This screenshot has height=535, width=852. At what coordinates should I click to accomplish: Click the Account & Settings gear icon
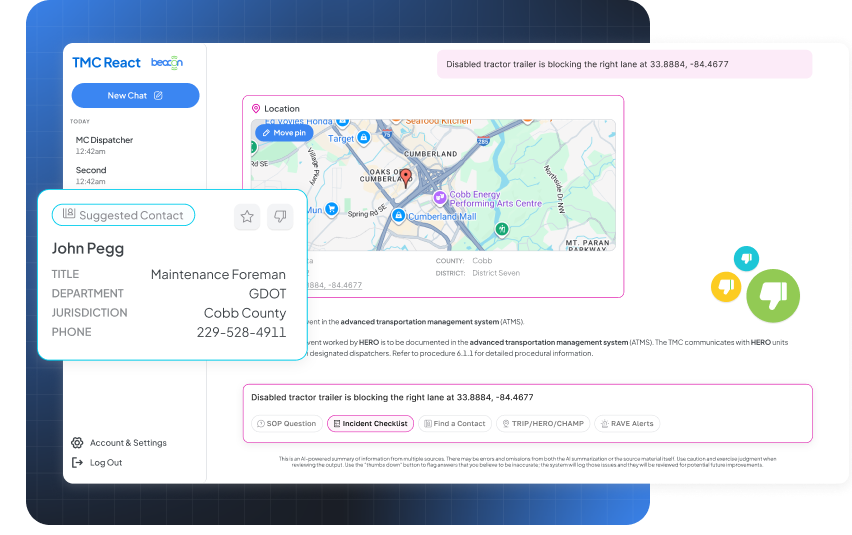pyautogui.click(x=77, y=443)
